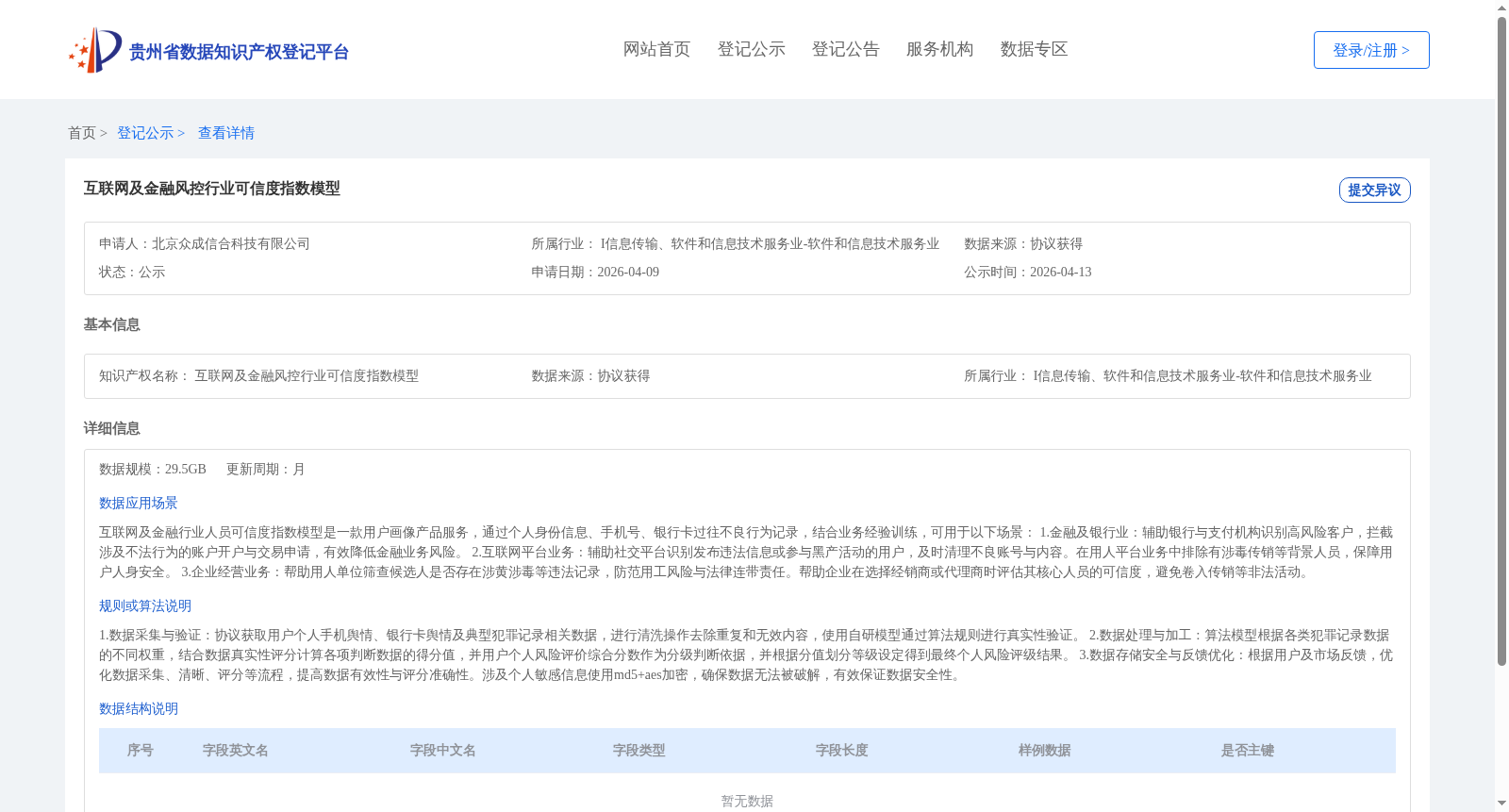The image size is (1509, 812).
Task: Click the 提交异议 button
Action: point(1374,190)
